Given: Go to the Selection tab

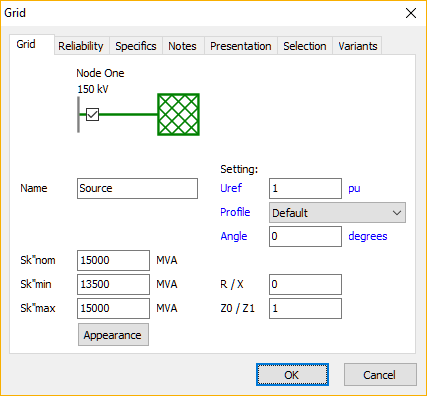Looking at the screenshot, I should 305,46.
